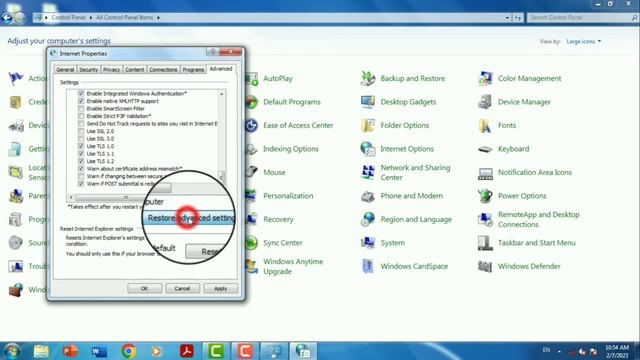Click Cancel in Internet Properties
Image resolution: width=640 pixels, height=360 pixels.
click(x=182, y=289)
